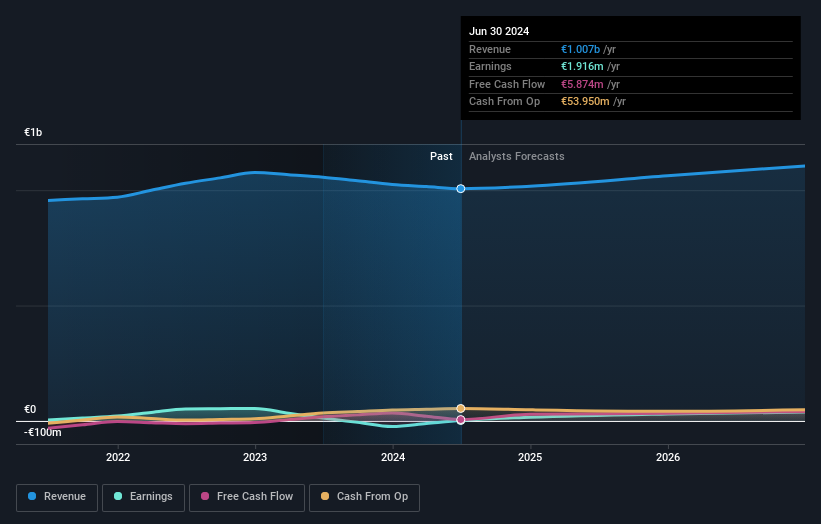Click the Revenue row label in tooltip

point(490,49)
